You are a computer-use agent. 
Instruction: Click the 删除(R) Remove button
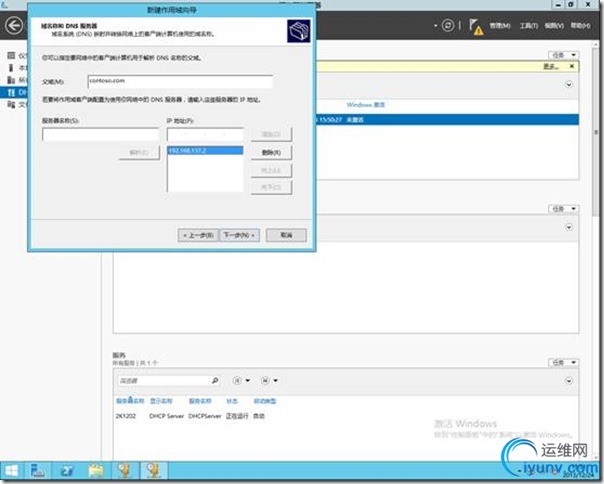tap(271, 153)
